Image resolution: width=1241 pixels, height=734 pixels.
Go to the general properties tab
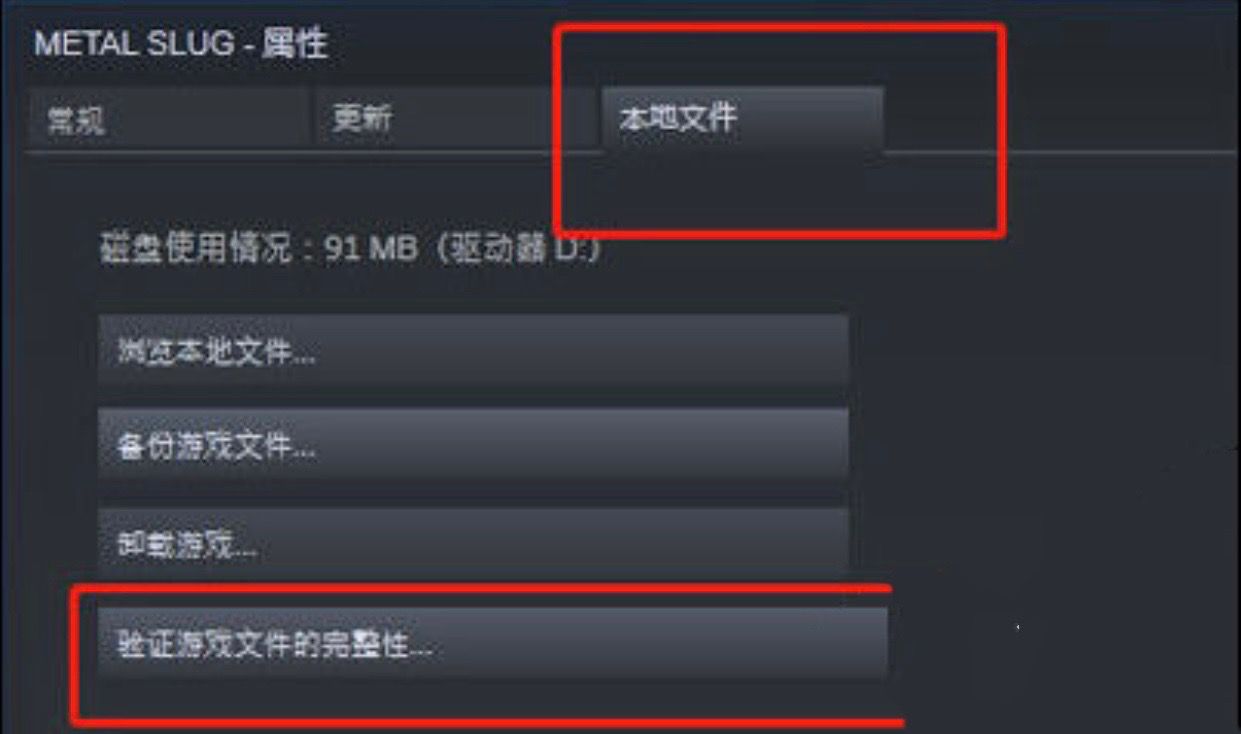click(x=167, y=119)
